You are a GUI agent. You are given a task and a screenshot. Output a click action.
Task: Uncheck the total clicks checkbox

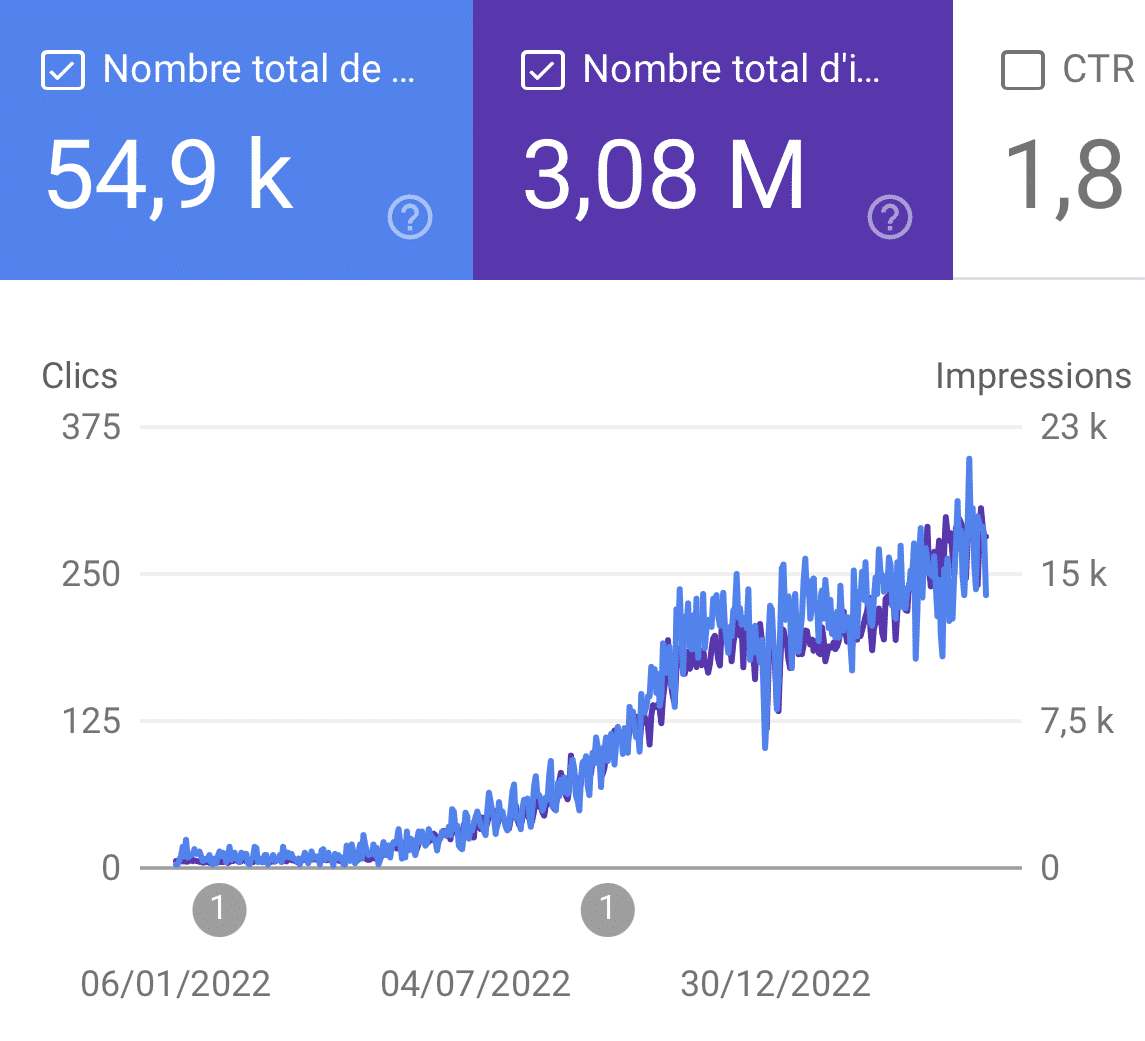(63, 70)
